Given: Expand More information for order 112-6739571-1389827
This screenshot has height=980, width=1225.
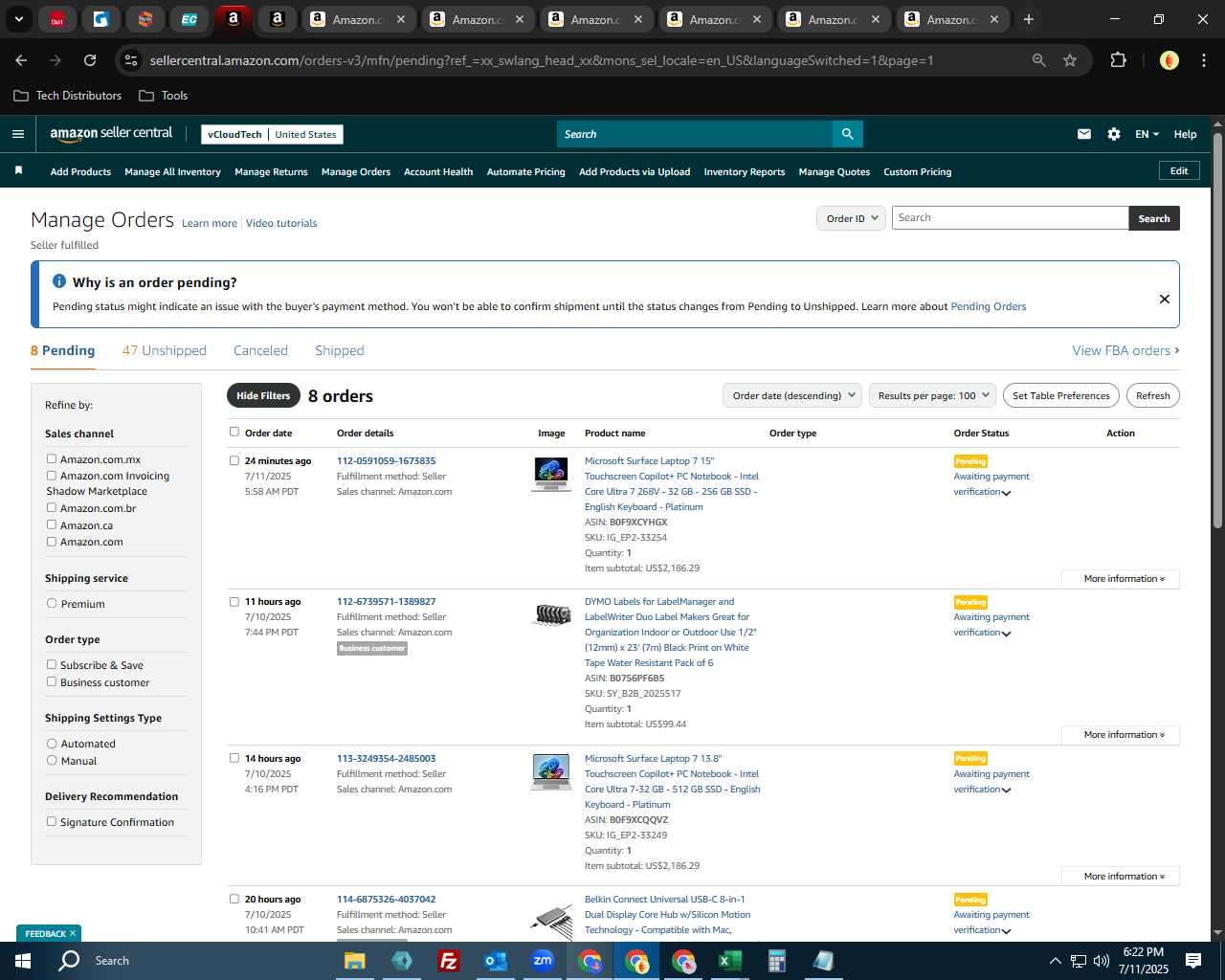Looking at the screenshot, I should [1121, 735].
